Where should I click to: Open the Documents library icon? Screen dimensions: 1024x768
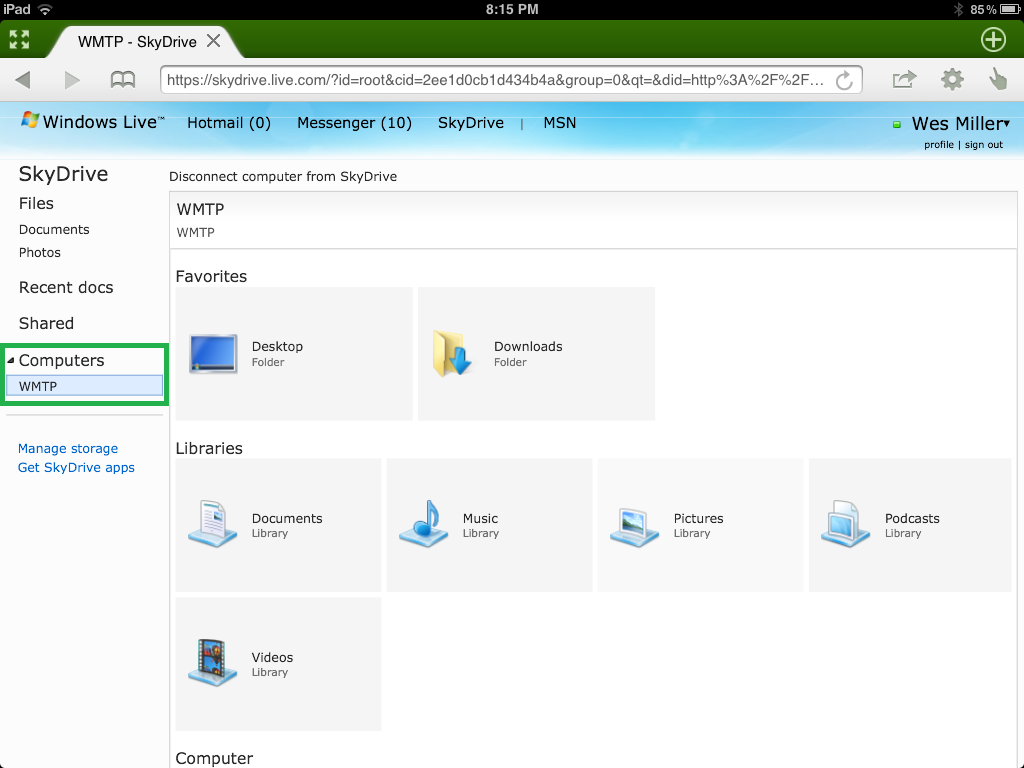[213, 524]
